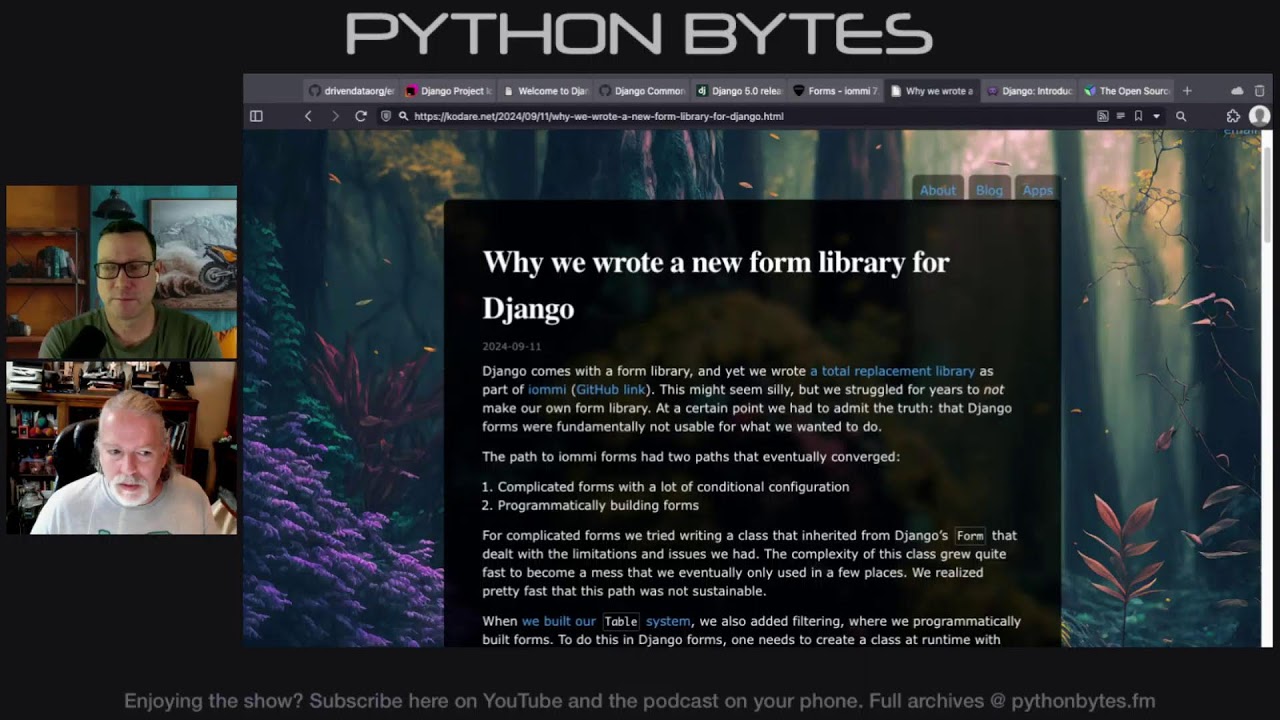This screenshot has height=720, width=1280.
Task: Click 'Programmatically building forms' list item
Action: [598, 505]
